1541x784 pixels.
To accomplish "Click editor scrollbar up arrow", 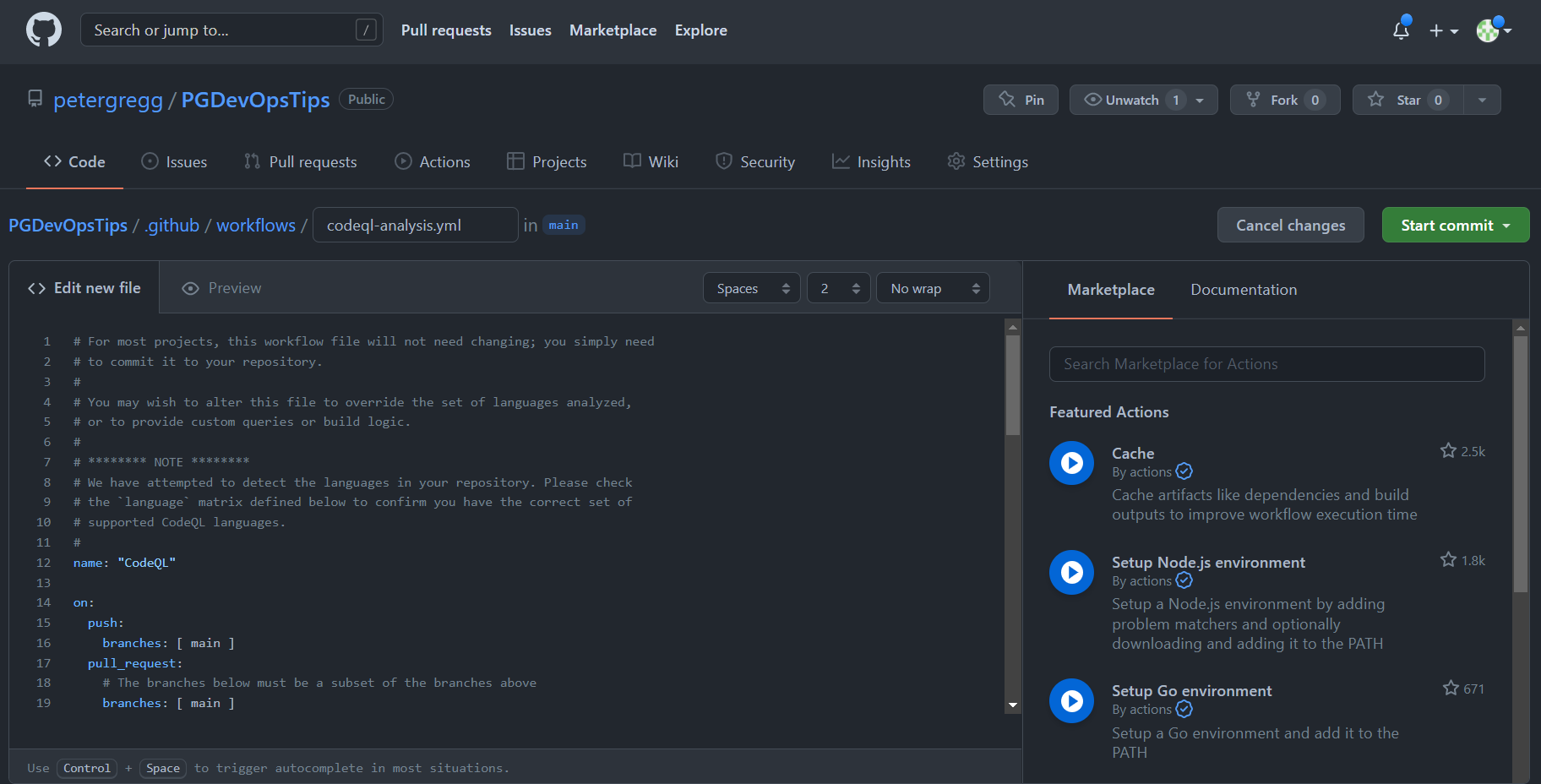I will click(x=1012, y=326).
